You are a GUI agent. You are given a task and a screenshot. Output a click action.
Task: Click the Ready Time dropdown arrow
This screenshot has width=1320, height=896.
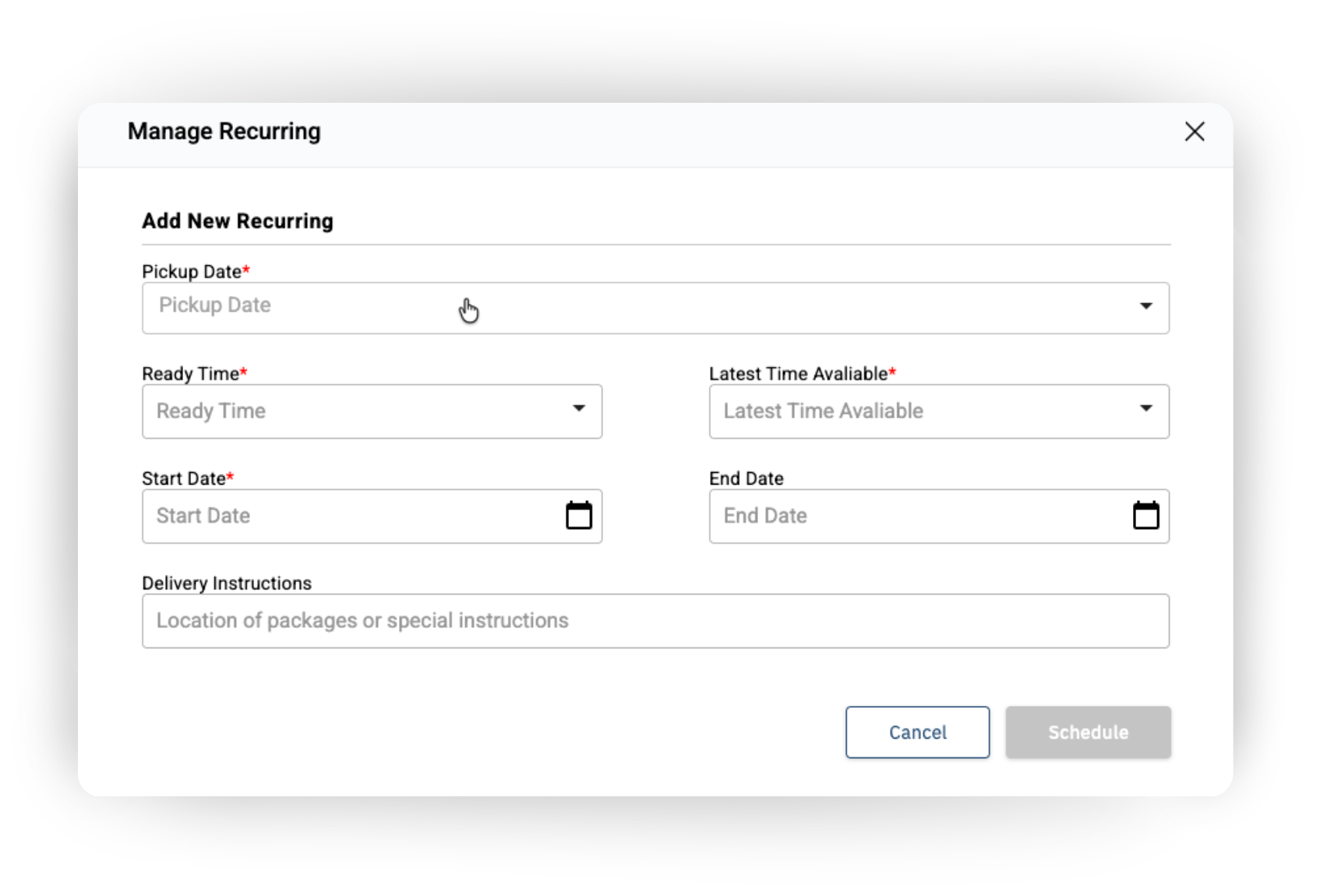(578, 409)
